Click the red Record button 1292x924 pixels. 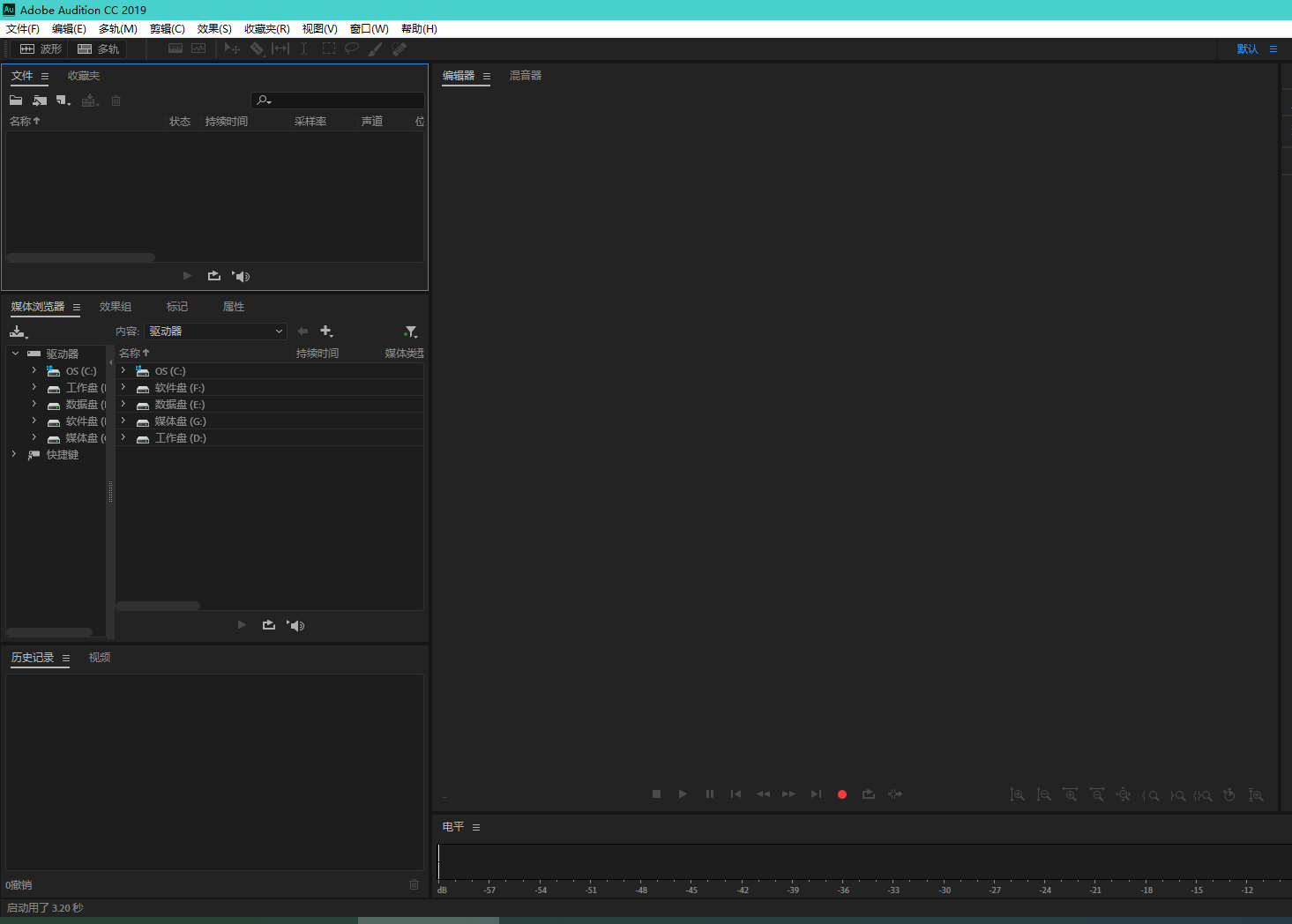pos(842,794)
